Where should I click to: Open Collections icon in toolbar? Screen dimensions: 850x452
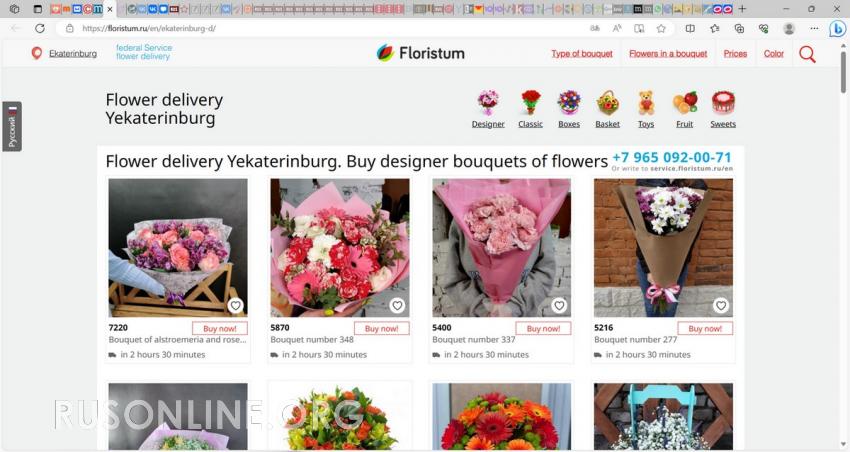(739, 28)
